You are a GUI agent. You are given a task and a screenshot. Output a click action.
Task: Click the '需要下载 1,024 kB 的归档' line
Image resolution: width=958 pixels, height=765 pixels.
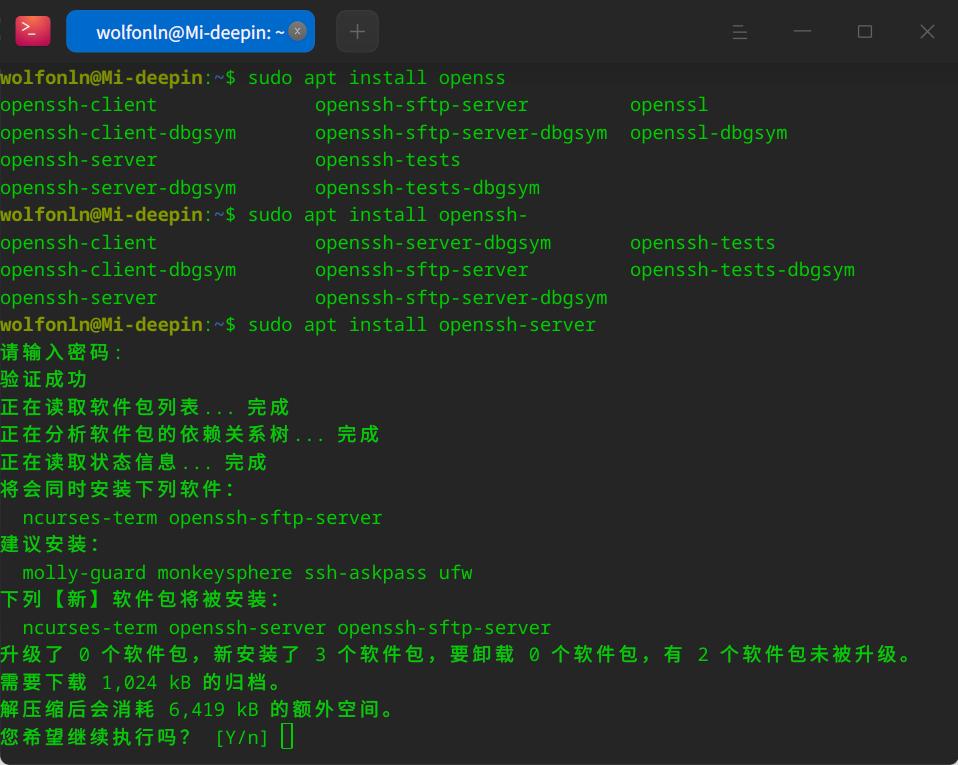pyautogui.click(x=141, y=682)
